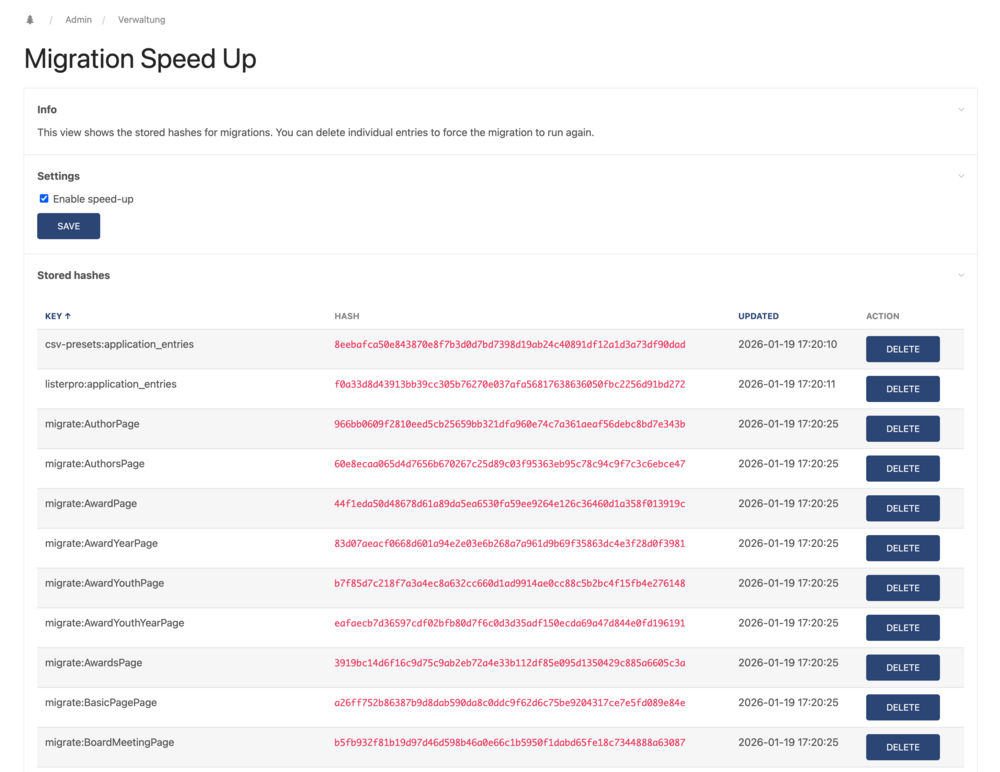Collapse the Settings panel

(961, 175)
